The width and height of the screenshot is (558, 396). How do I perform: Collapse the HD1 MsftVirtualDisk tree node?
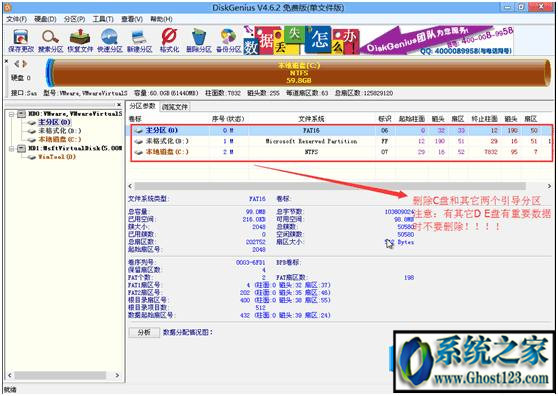click(11, 148)
